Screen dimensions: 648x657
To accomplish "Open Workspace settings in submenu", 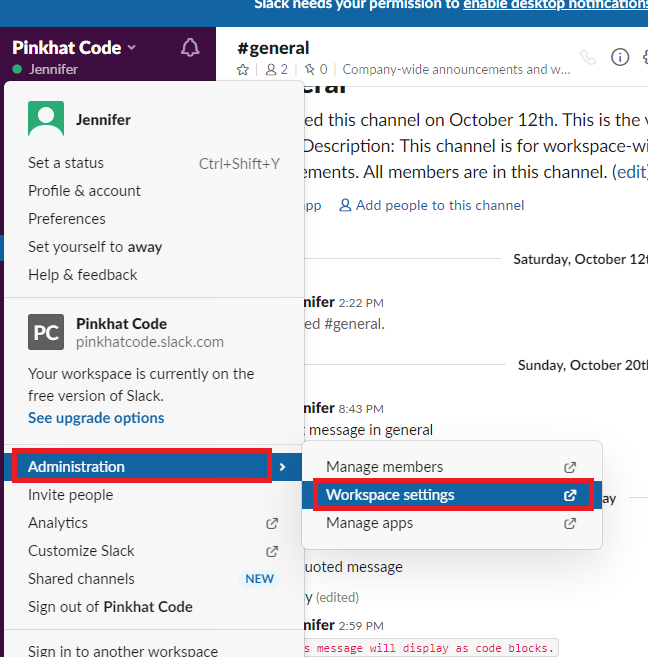I will click(x=453, y=495).
